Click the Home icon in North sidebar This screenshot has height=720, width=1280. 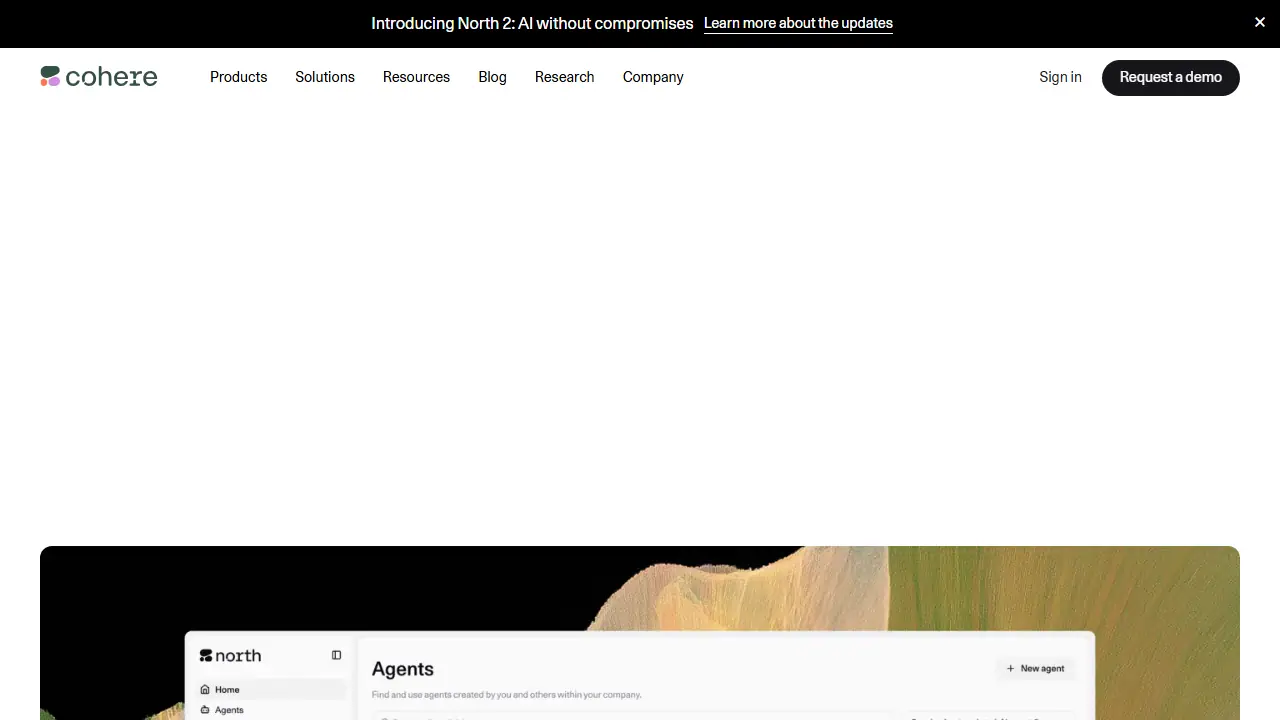tap(205, 689)
